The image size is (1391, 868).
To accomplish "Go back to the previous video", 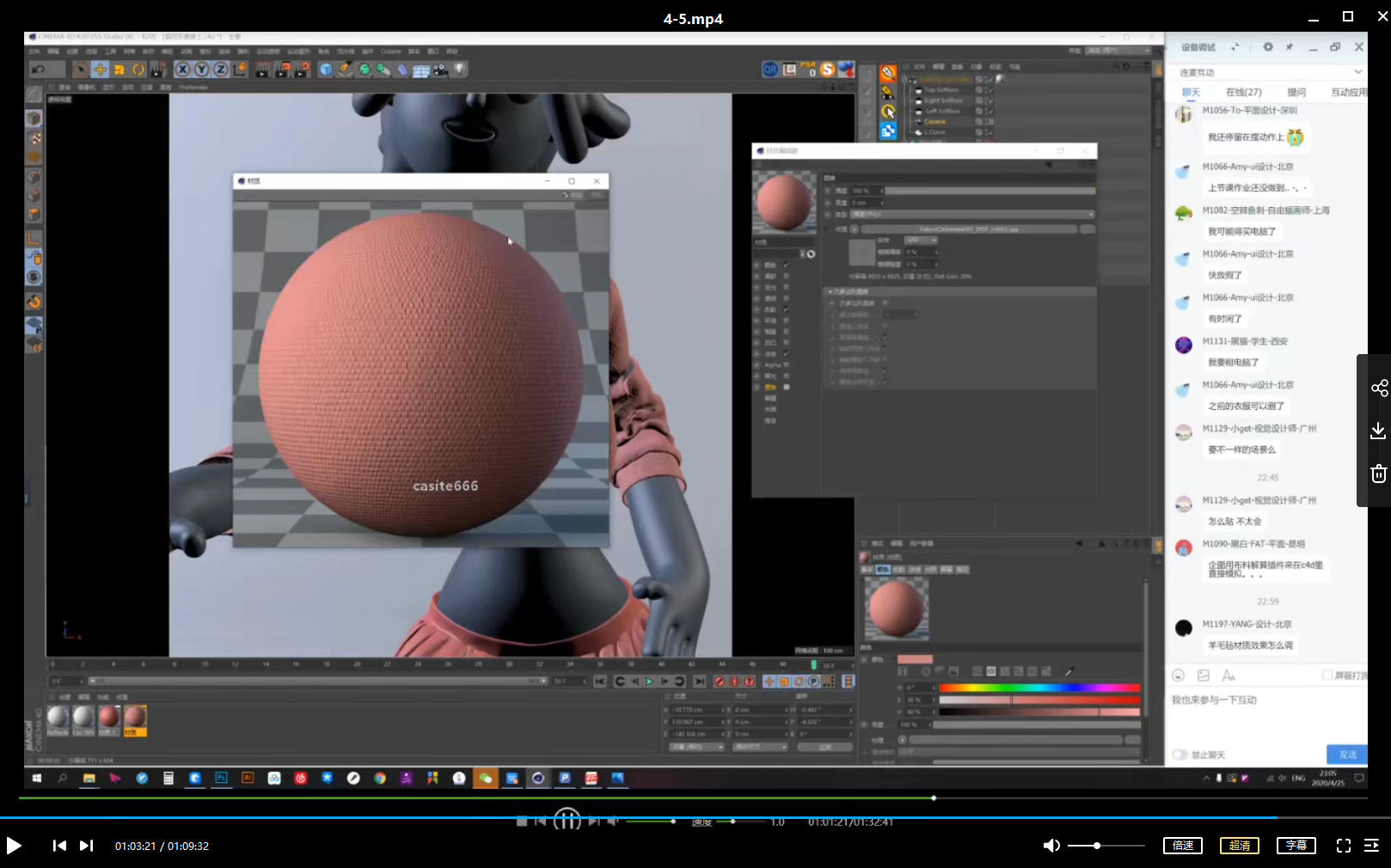I will [59, 846].
